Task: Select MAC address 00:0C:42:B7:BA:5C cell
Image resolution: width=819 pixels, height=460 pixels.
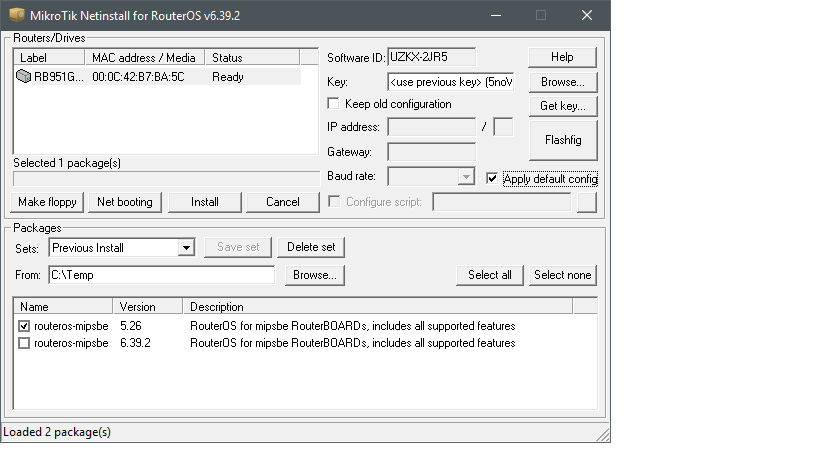Action: [x=138, y=77]
